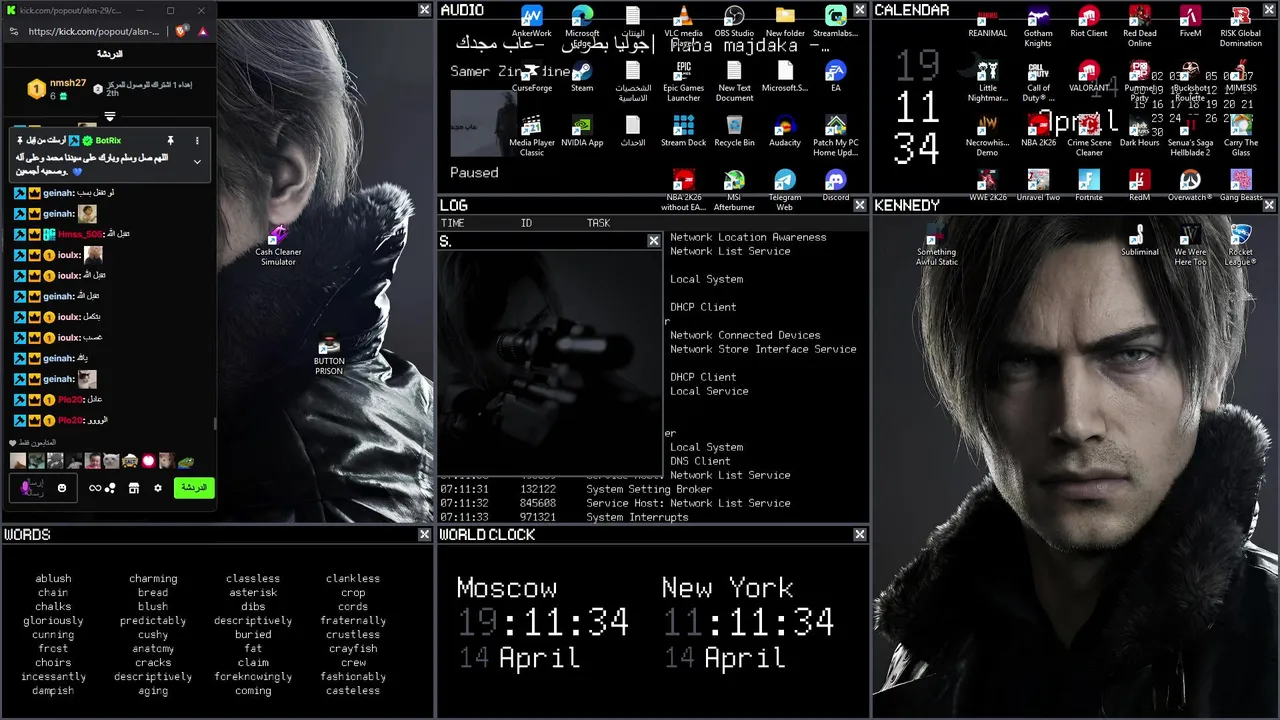
Task: Open the MSI Afterburner shortcut
Action: pyautogui.click(x=734, y=190)
